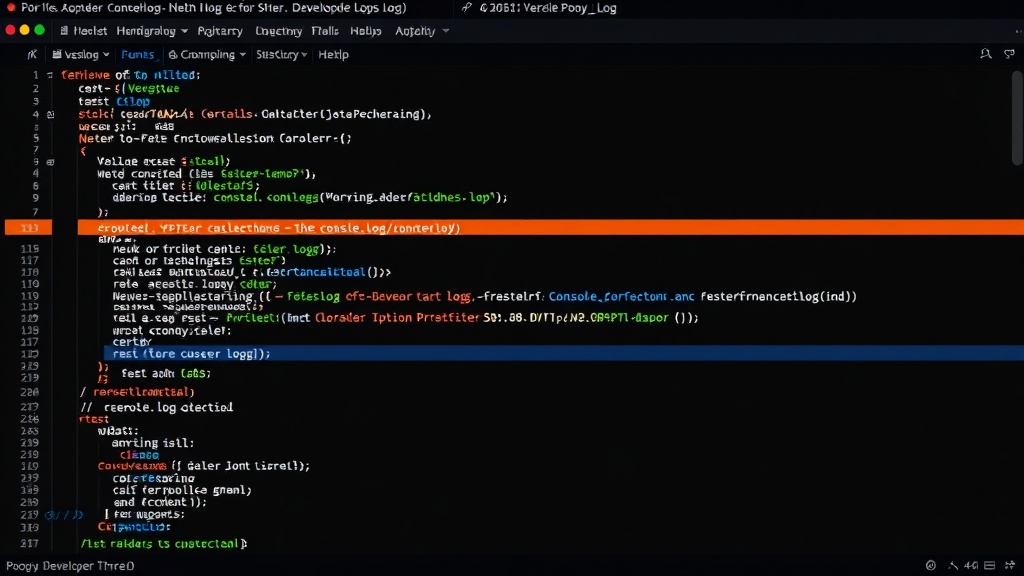Screen dimensions: 1024x576
Task: Click the blue selected 'rest (tore' line
Action: (564, 353)
